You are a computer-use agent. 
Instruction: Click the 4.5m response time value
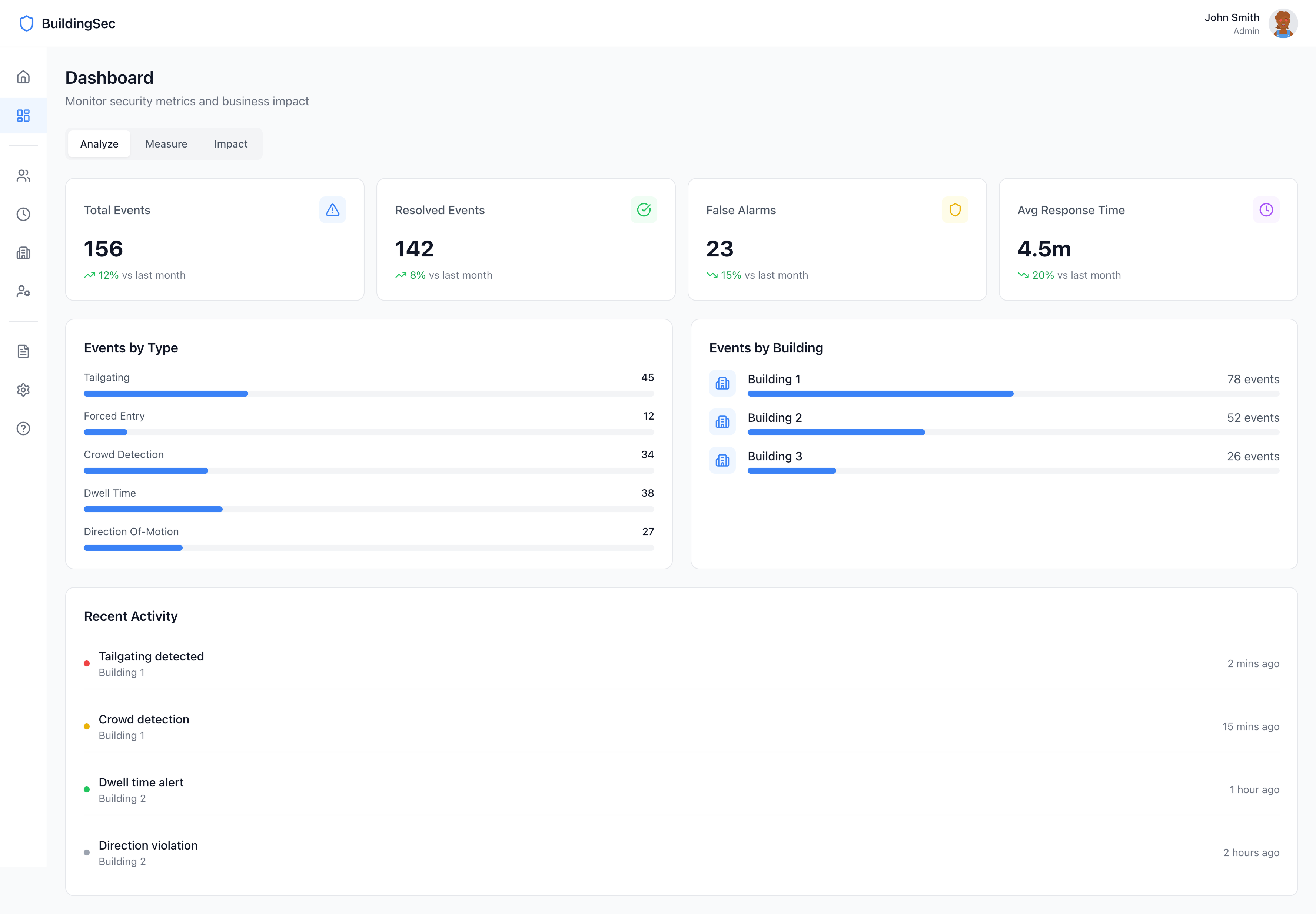[1044, 249]
